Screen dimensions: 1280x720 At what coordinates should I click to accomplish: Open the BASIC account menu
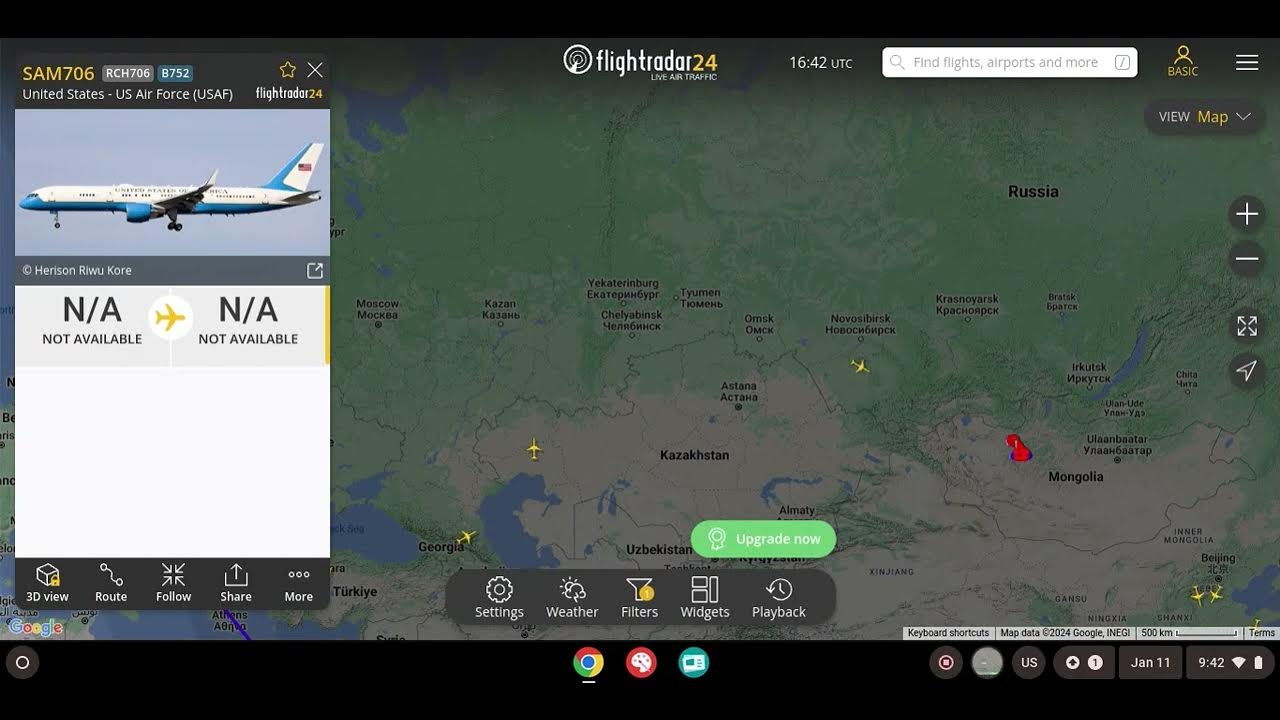(x=1183, y=61)
